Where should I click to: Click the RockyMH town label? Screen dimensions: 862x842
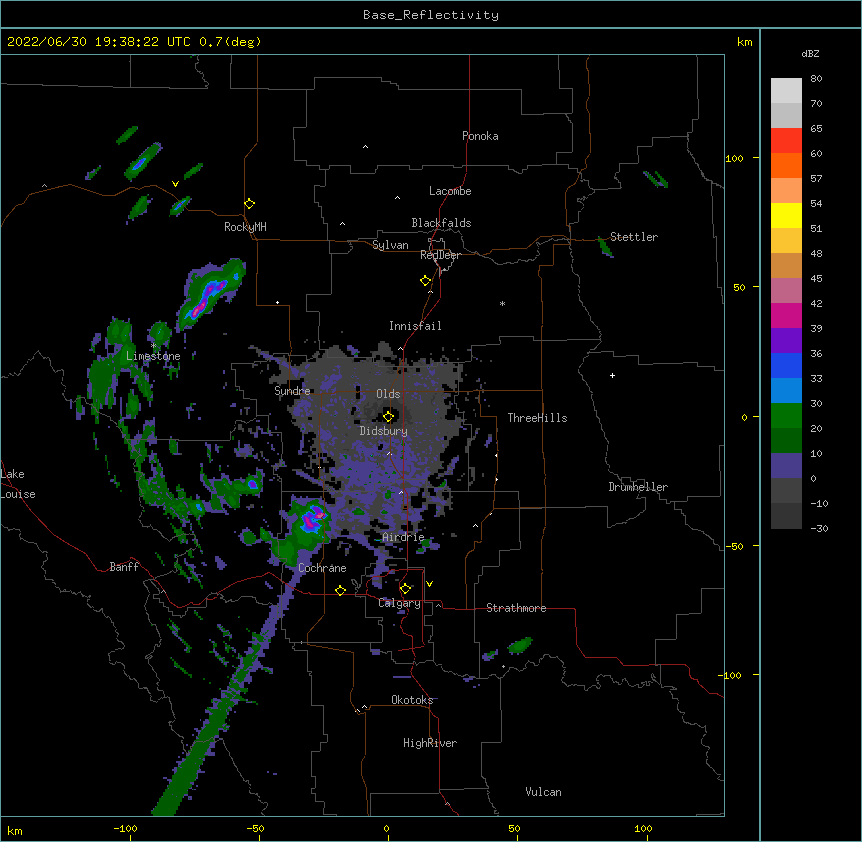(245, 227)
